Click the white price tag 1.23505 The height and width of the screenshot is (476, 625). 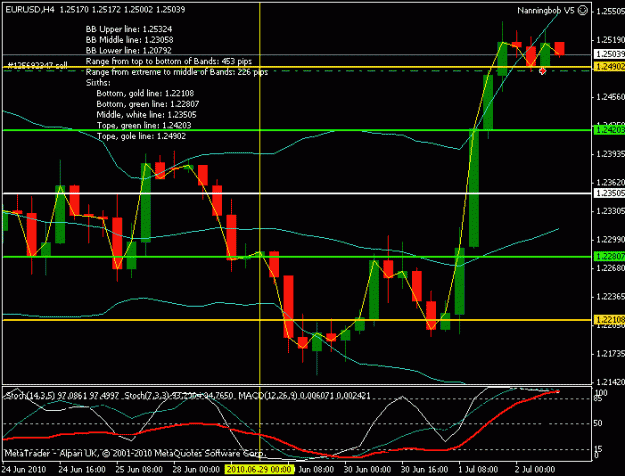click(x=609, y=193)
